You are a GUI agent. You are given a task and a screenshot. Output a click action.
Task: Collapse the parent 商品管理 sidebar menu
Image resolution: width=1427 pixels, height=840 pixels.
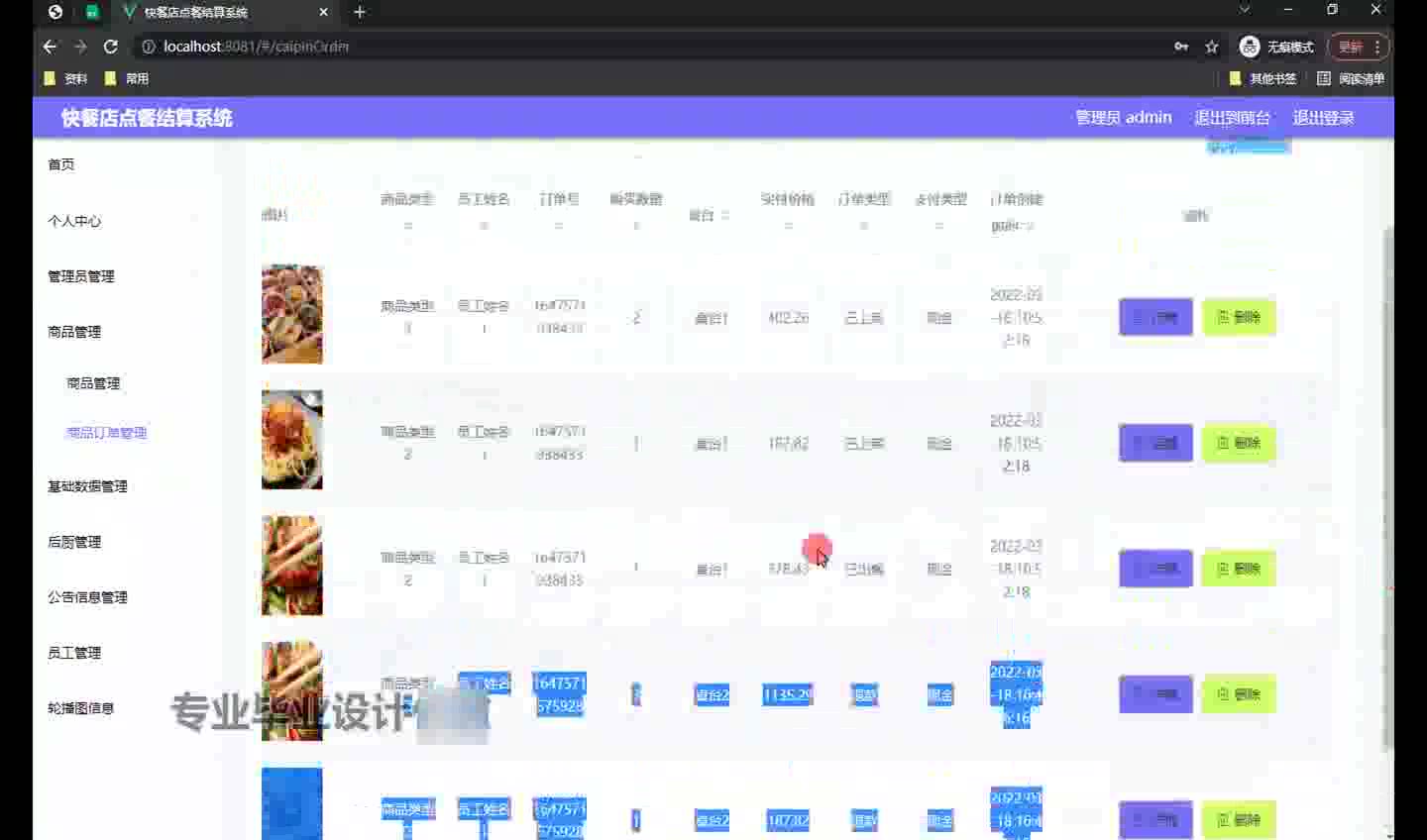pyautogui.click(x=74, y=332)
